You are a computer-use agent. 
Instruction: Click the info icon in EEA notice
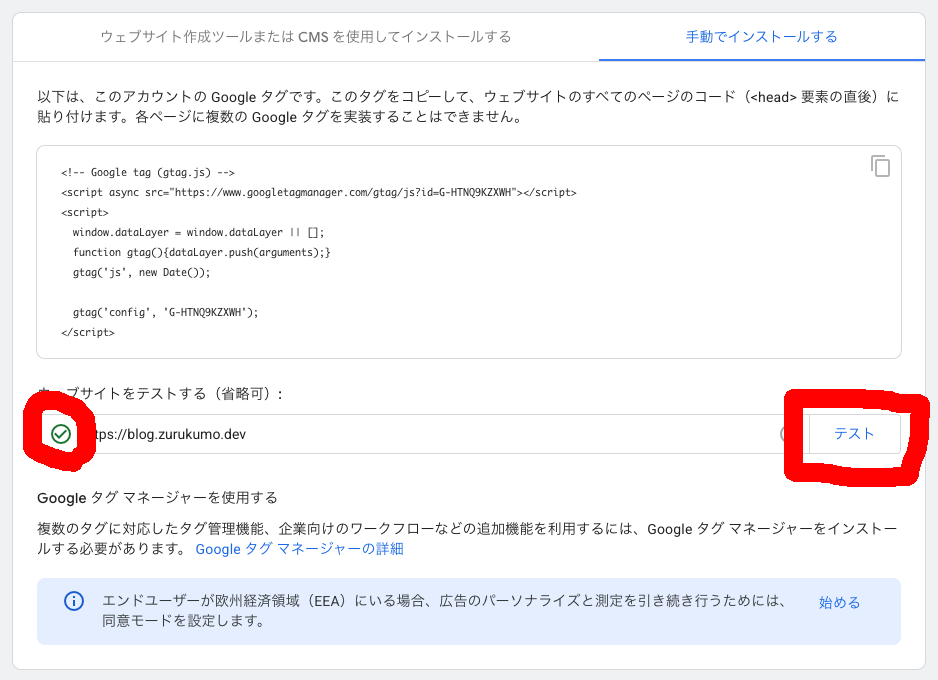tap(74, 601)
